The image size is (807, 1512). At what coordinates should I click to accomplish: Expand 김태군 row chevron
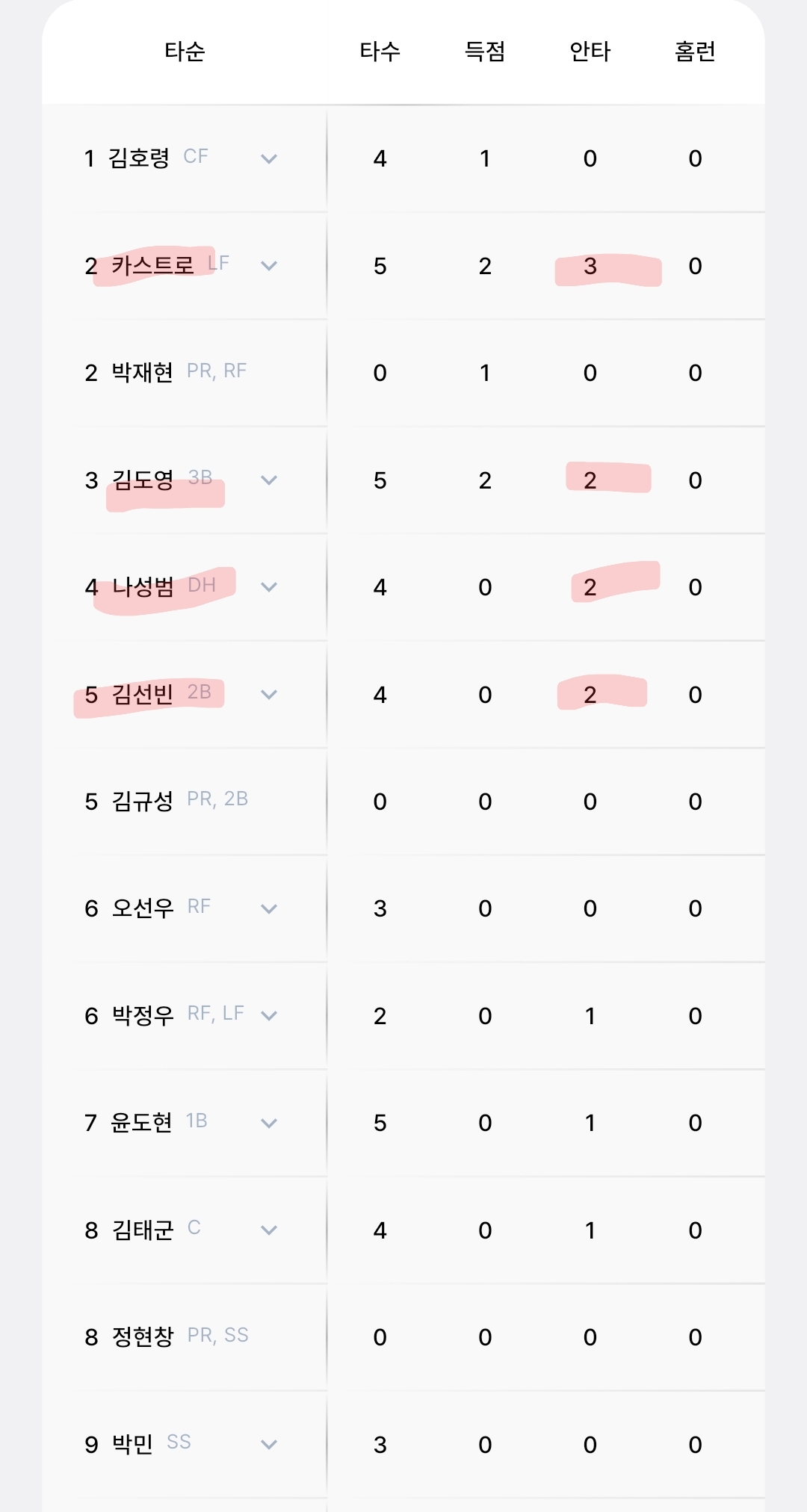tap(269, 1230)
